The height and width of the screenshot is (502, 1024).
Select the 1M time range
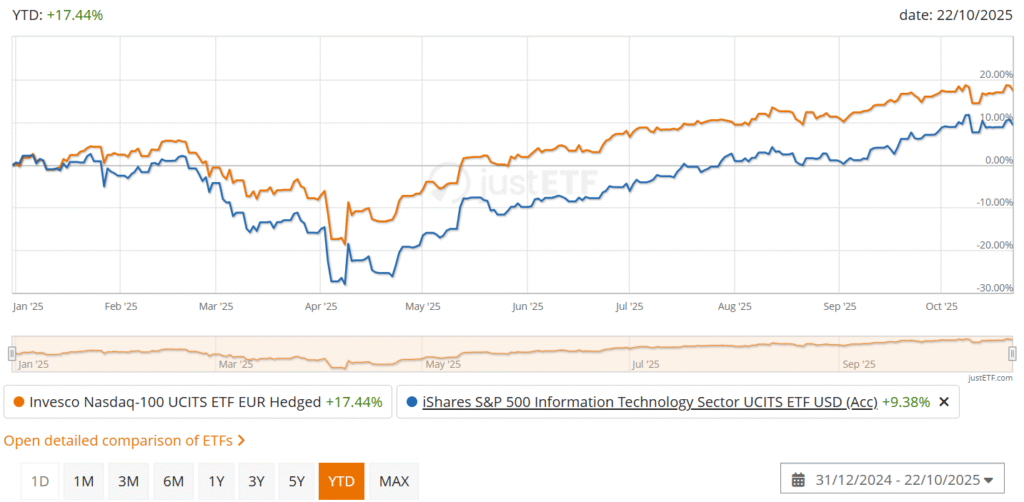84,481
